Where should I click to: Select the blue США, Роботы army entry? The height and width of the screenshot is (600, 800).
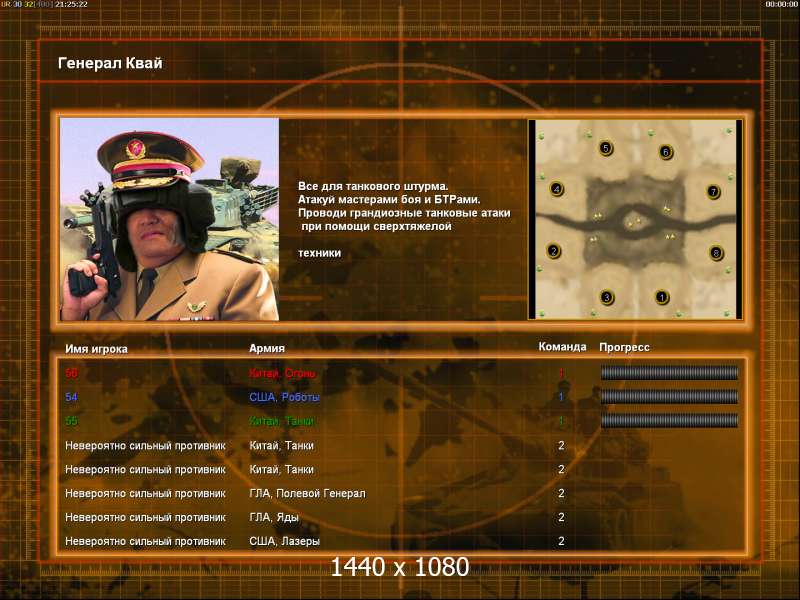pos(284,397)
